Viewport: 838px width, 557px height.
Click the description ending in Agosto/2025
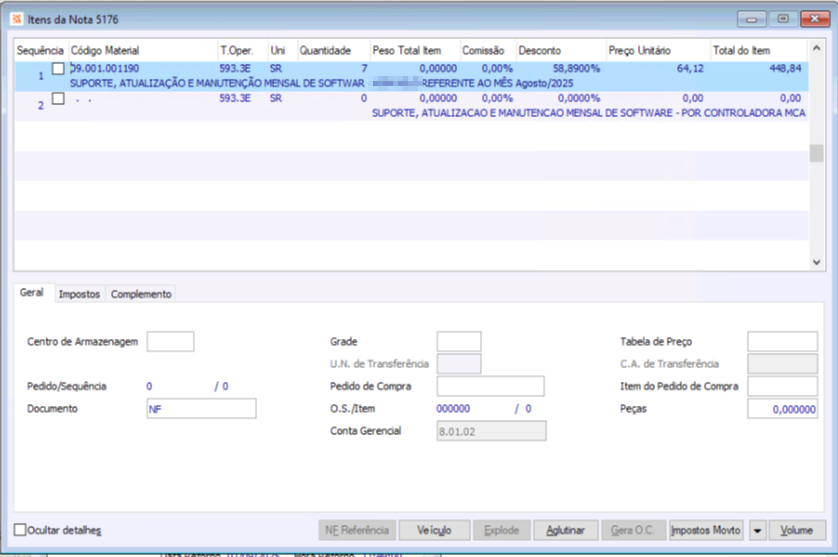(x=321, y=83)
